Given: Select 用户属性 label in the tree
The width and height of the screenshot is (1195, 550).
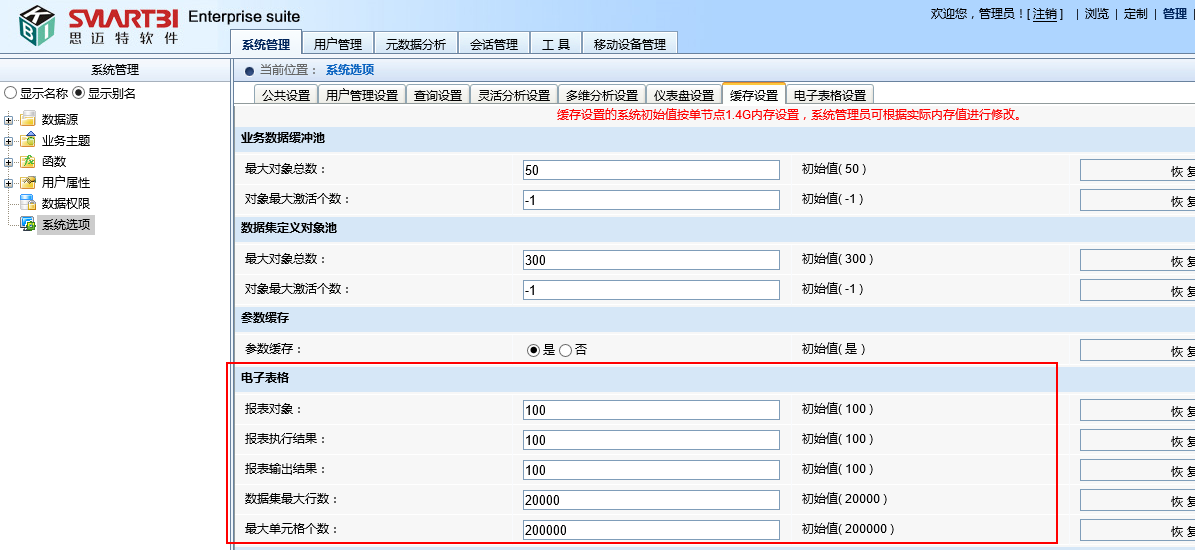Looking at the screenshot, I should click(x=66, y=183).
